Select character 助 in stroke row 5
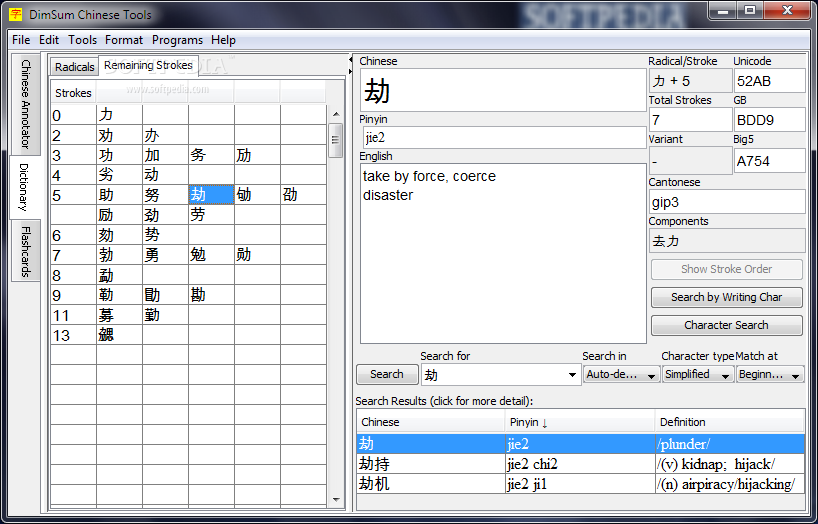Viewport: 818px width, 524px height. 119,195
